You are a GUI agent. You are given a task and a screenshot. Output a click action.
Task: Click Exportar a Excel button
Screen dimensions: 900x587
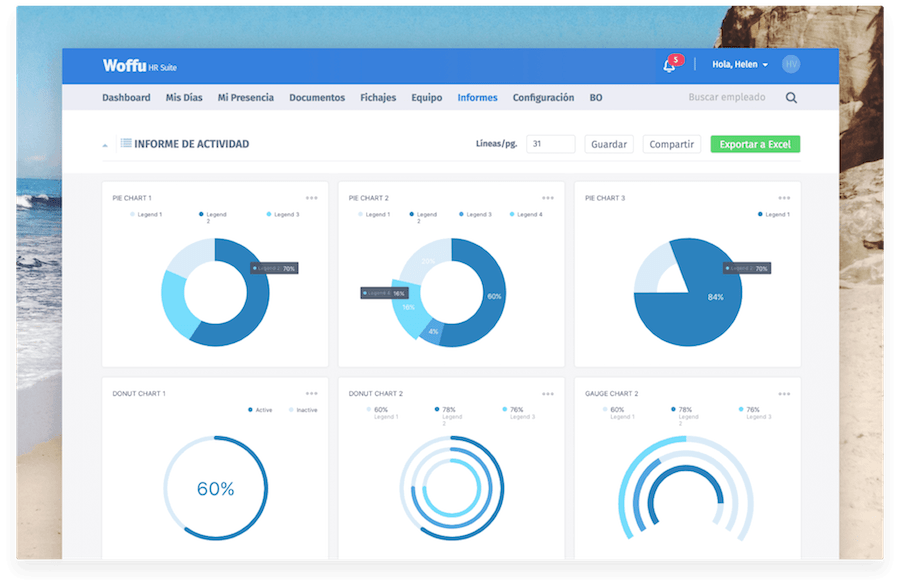(x=755, y=144)
